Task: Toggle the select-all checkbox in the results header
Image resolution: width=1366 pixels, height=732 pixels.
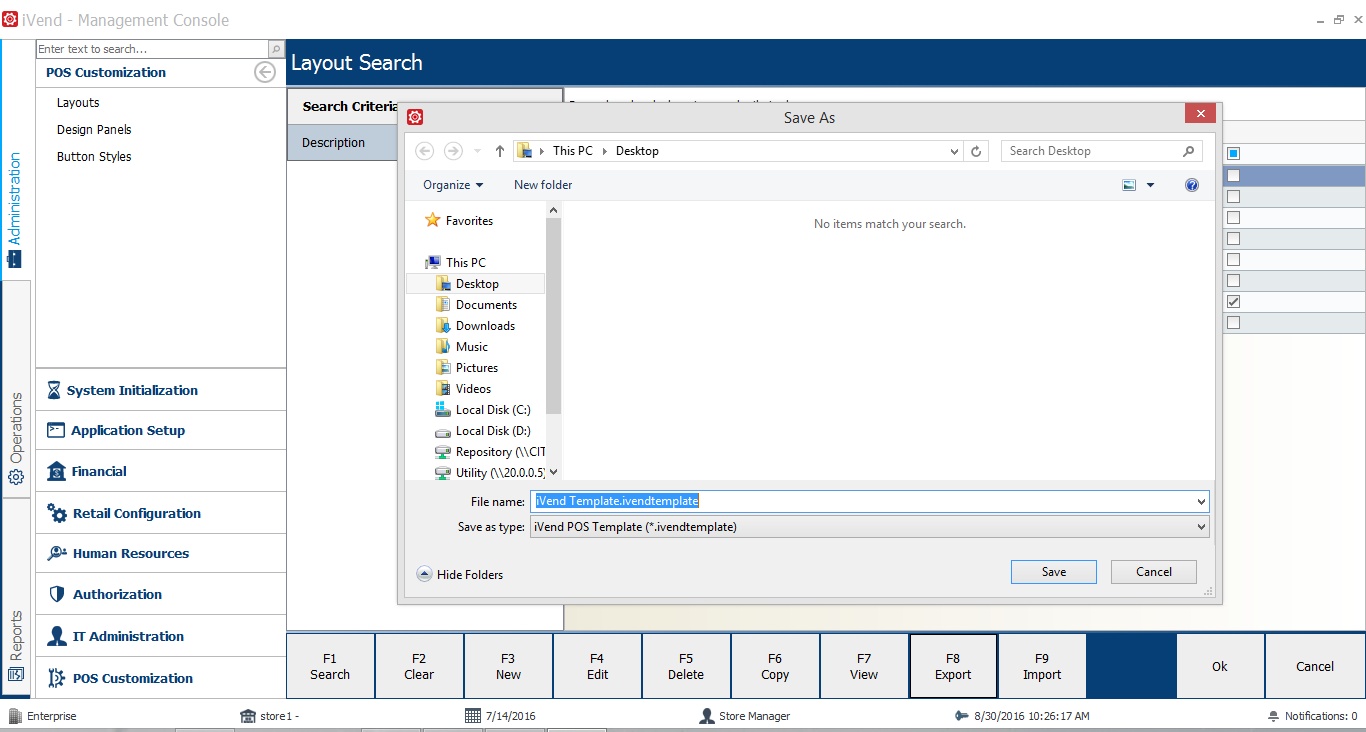Action: [x=1233, y=154]
